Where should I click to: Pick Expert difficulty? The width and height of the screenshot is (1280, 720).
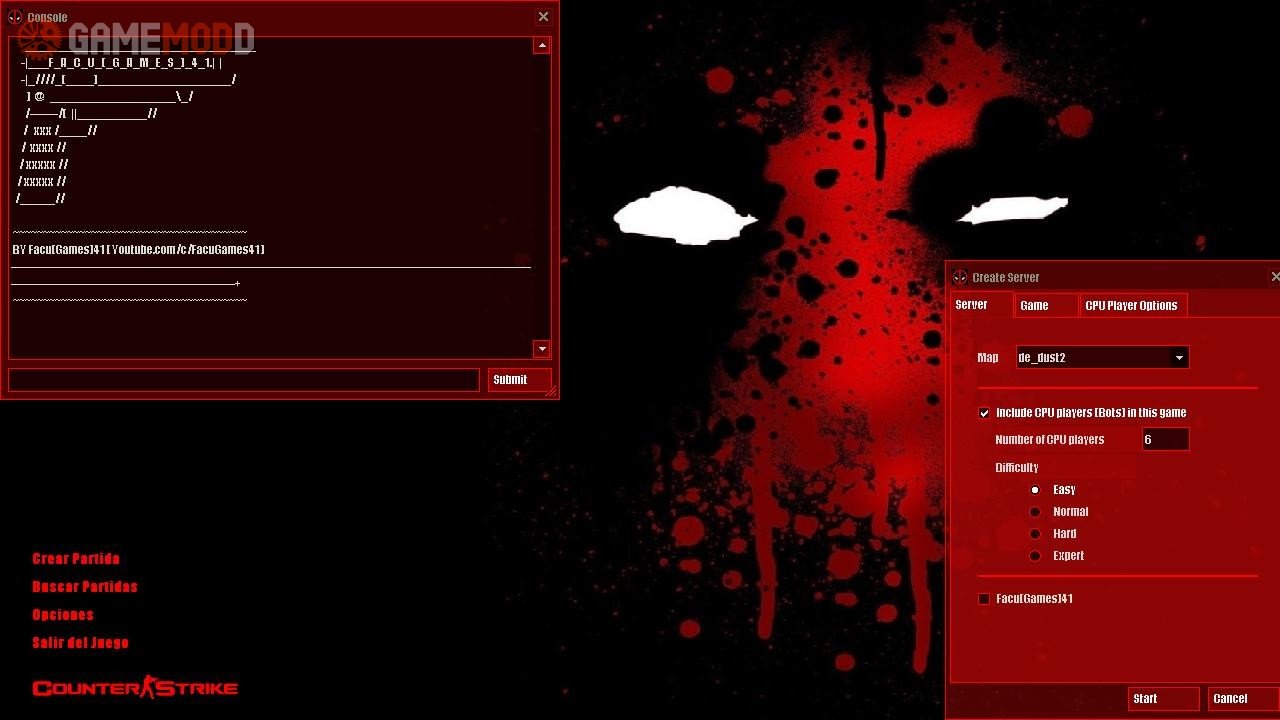pyautogui.click(x=1035, y=556)
